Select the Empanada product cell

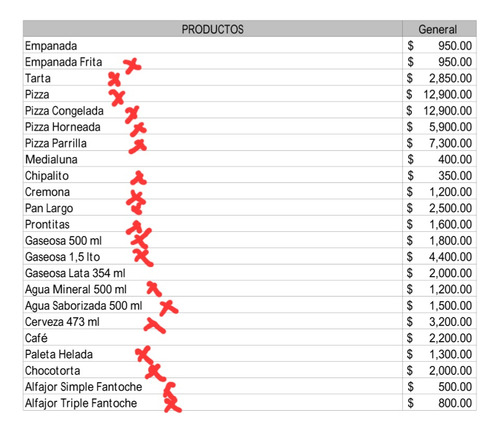coord(213,45)
